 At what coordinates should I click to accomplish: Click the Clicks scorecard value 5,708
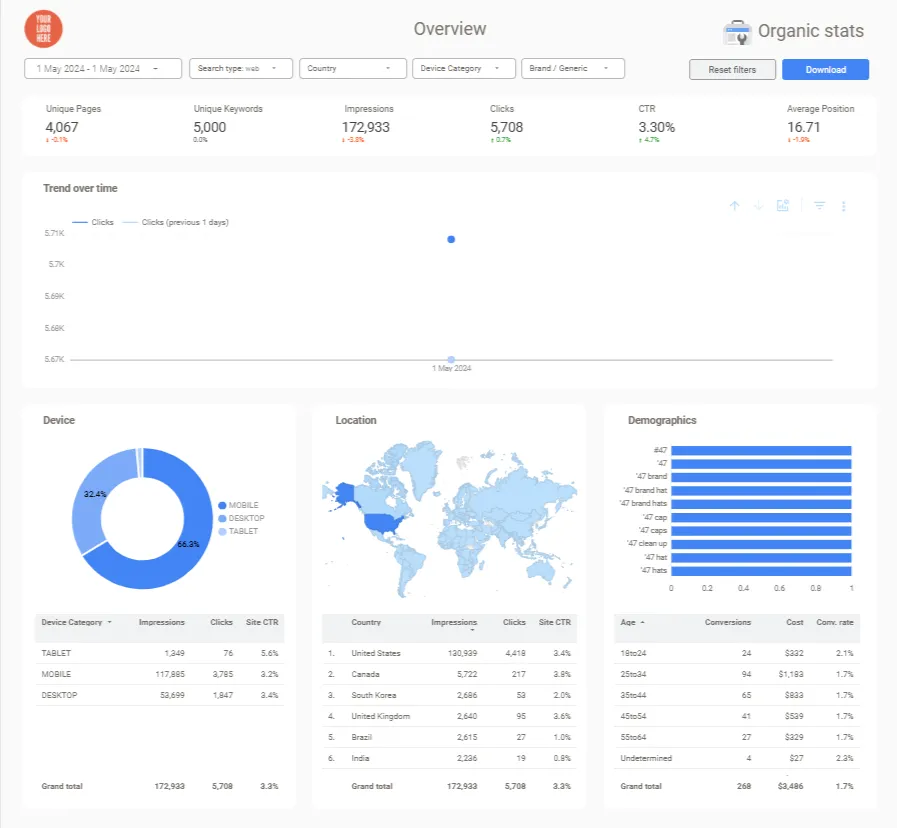pyautogui.click(x=506, y=127)
